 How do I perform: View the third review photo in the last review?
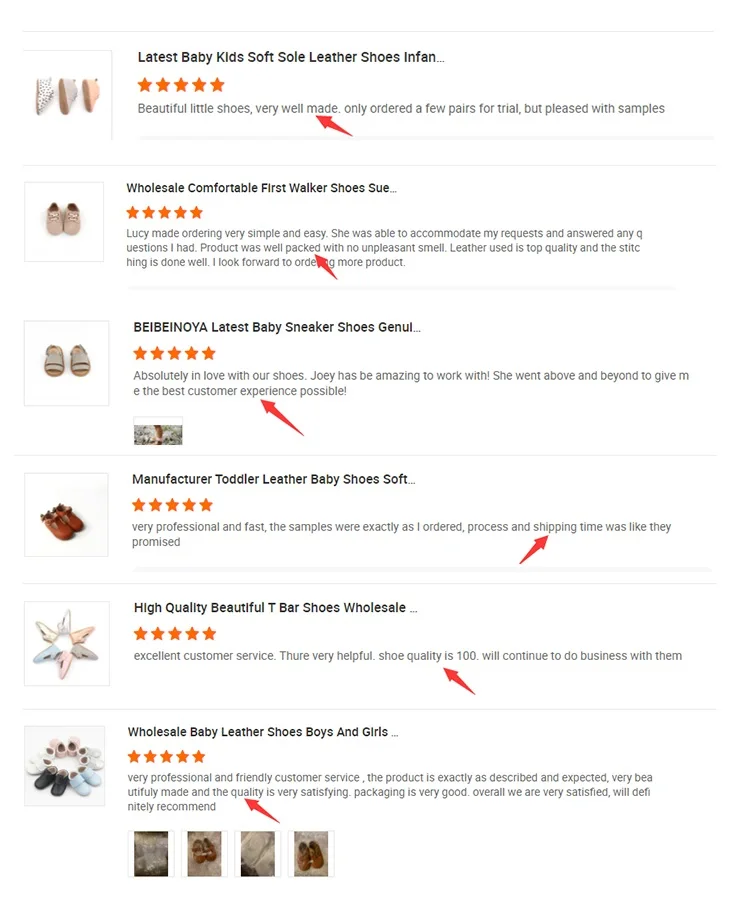(x=257, y=854)
